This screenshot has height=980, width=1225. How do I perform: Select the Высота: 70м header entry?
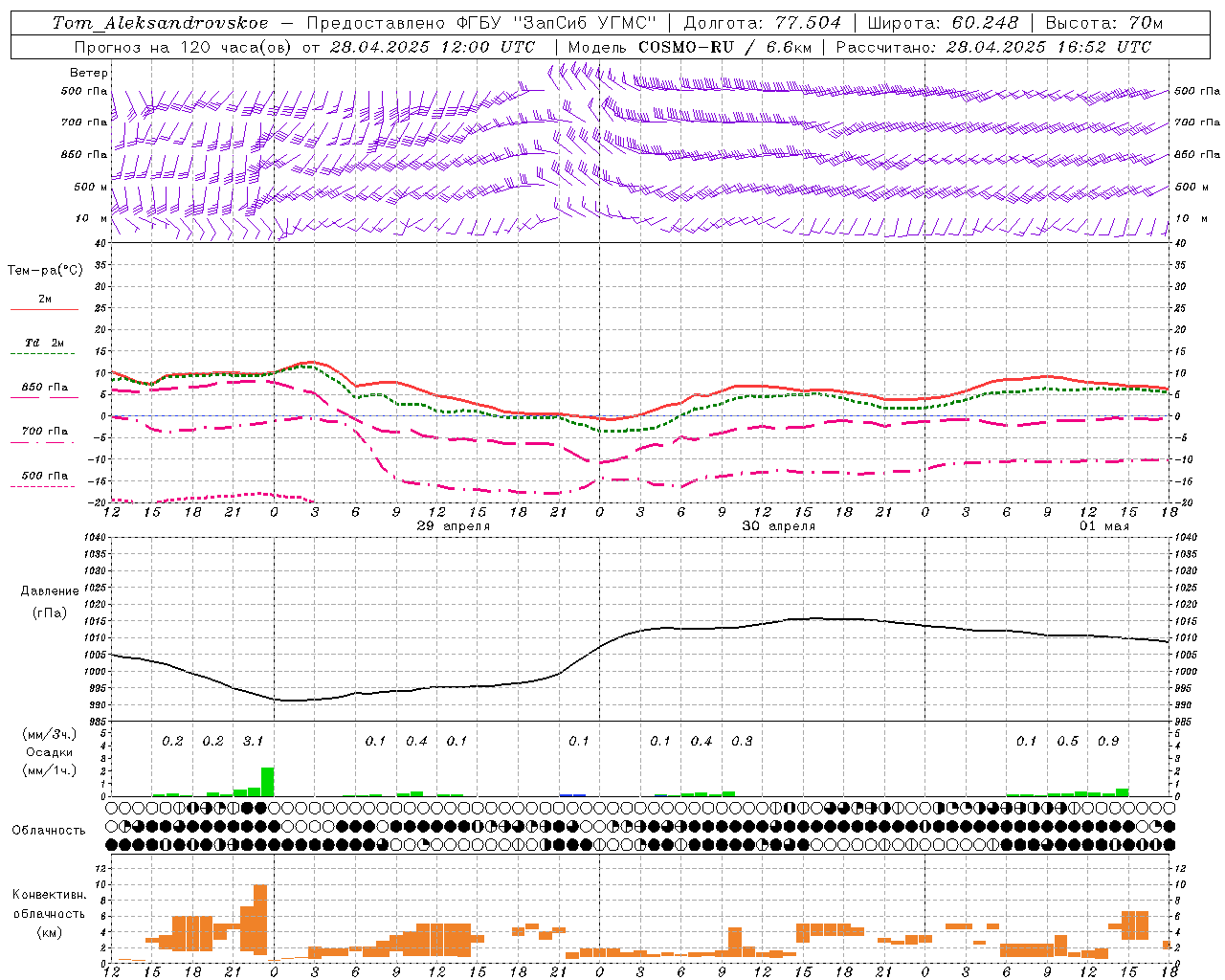(1103, 23)
